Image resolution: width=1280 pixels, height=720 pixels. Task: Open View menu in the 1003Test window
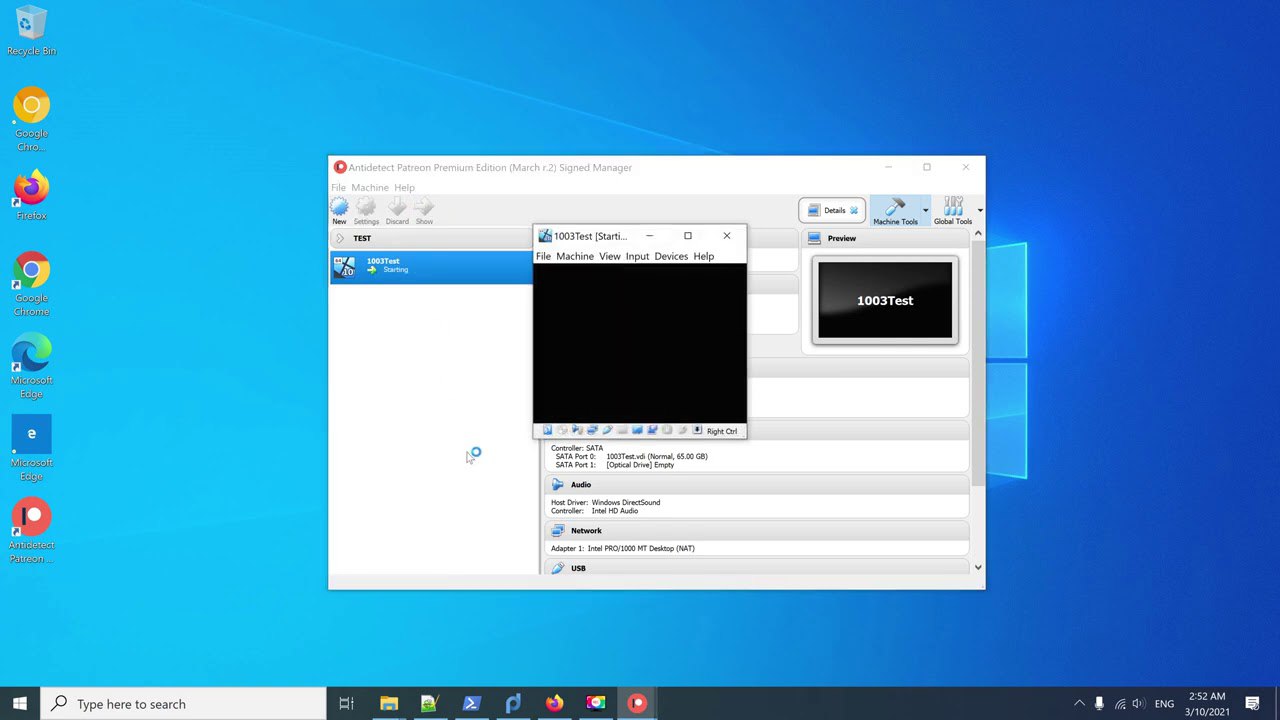coord(609,256)
